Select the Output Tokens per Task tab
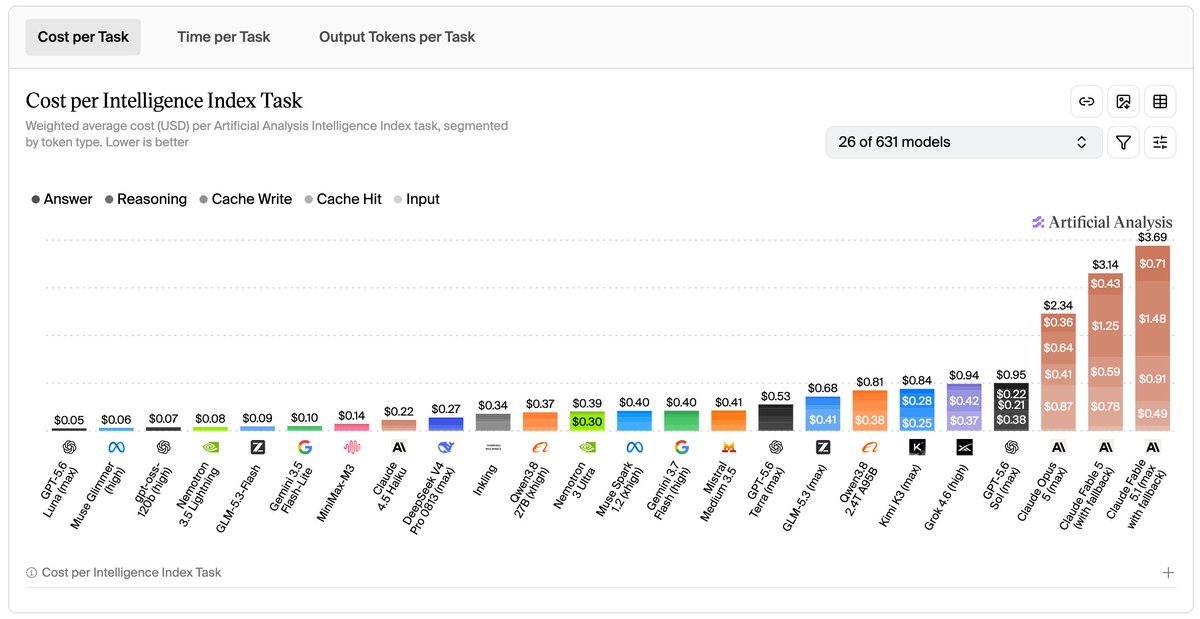This screenshot has height=619, width=1200. click(x=397, y=37)
